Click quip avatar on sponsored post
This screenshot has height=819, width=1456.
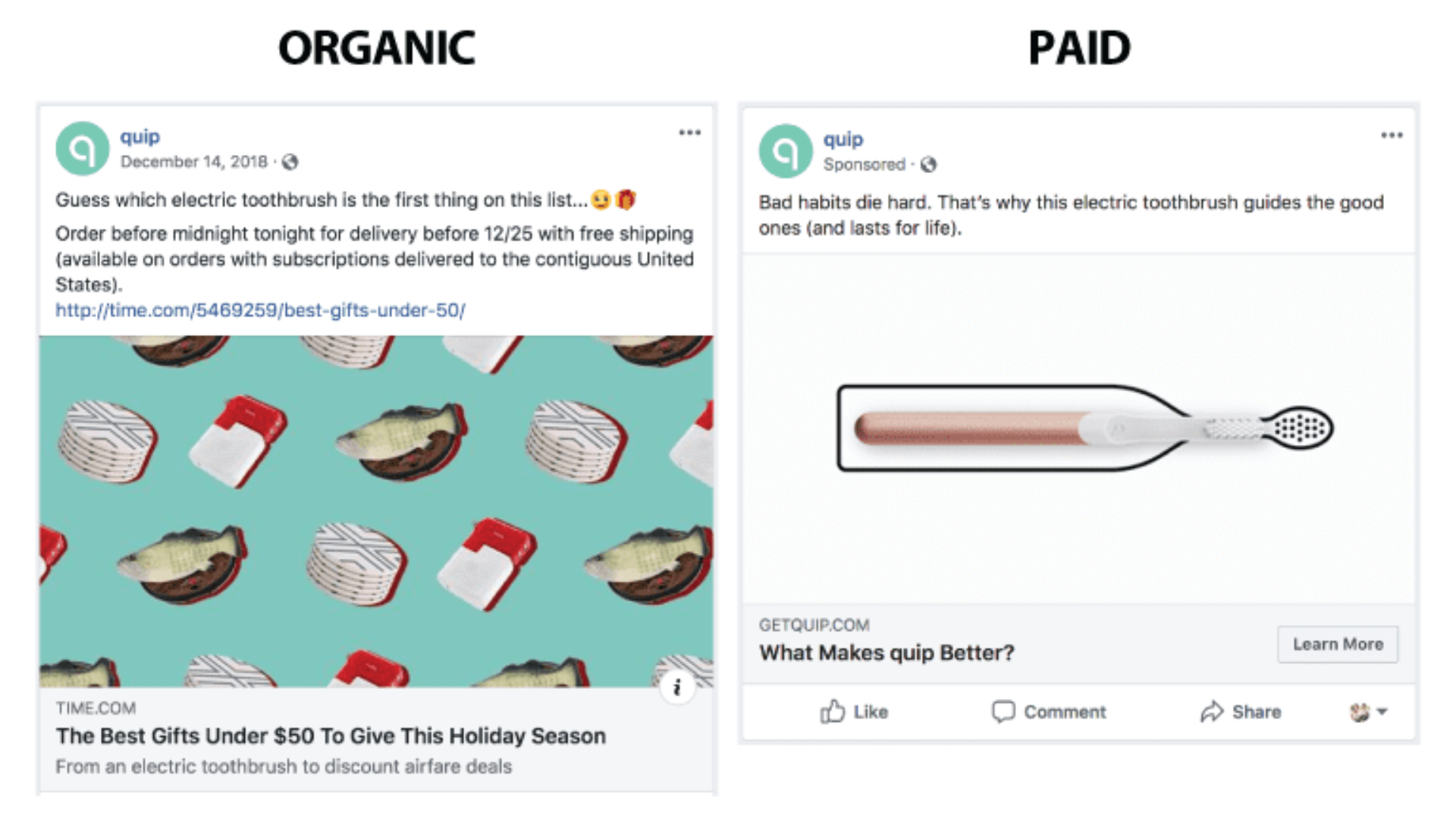click(786, 151)
